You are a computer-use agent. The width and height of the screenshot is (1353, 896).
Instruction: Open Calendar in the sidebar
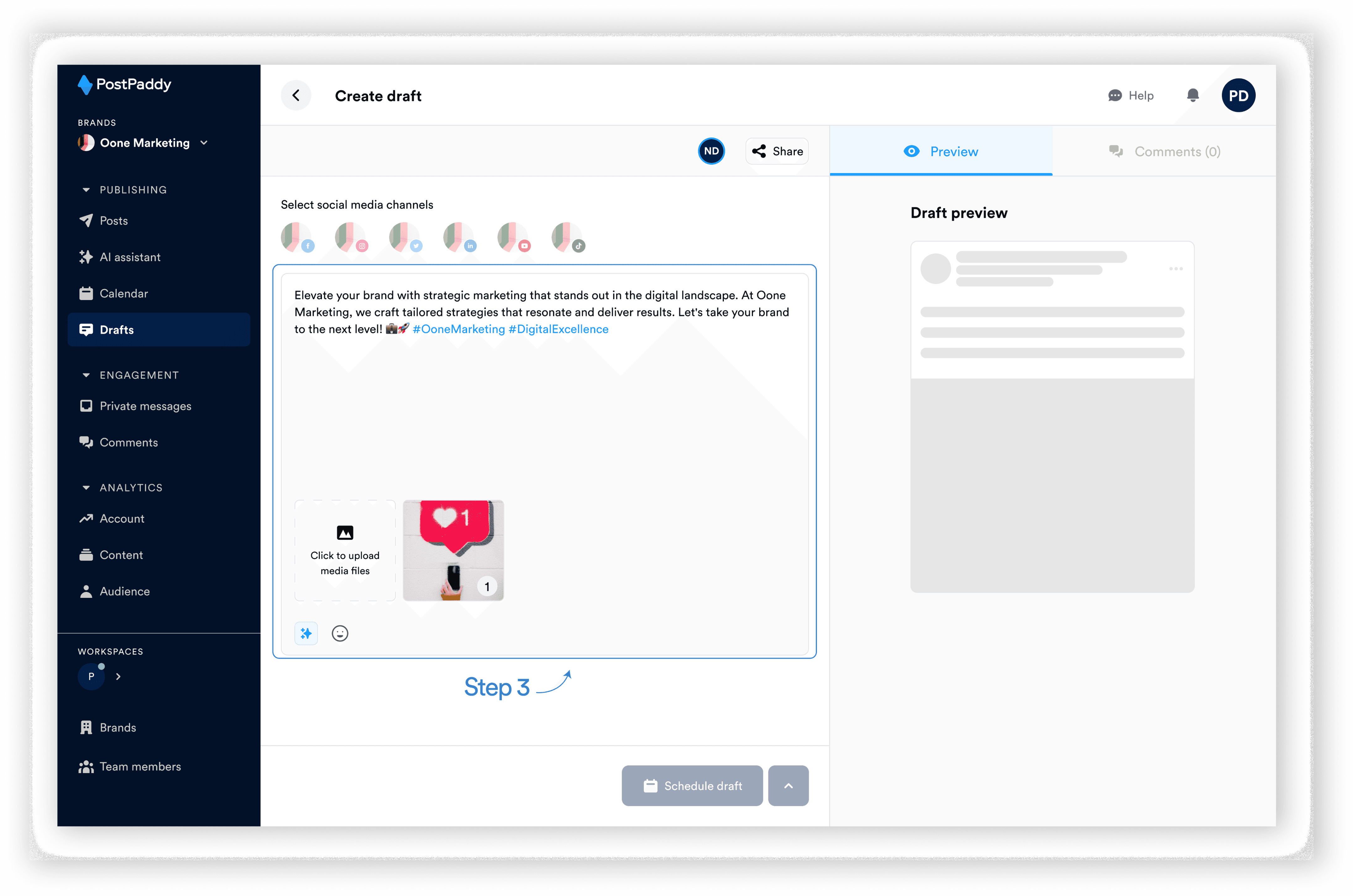tap(124, 293)
